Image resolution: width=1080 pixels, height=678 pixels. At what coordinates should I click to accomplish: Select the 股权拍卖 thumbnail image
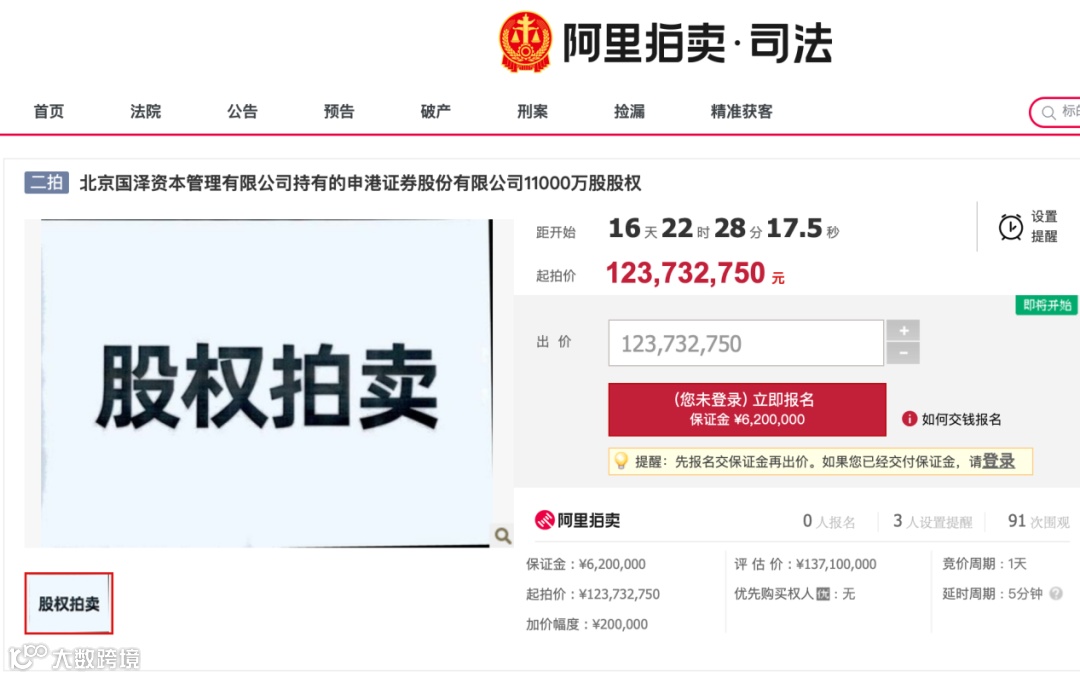pos(69,604)
